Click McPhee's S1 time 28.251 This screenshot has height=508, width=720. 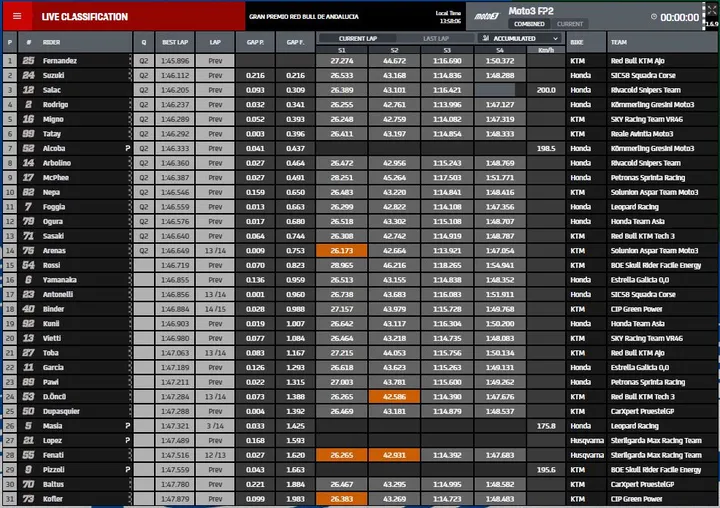pyautogui.click(x=342, y=178)
